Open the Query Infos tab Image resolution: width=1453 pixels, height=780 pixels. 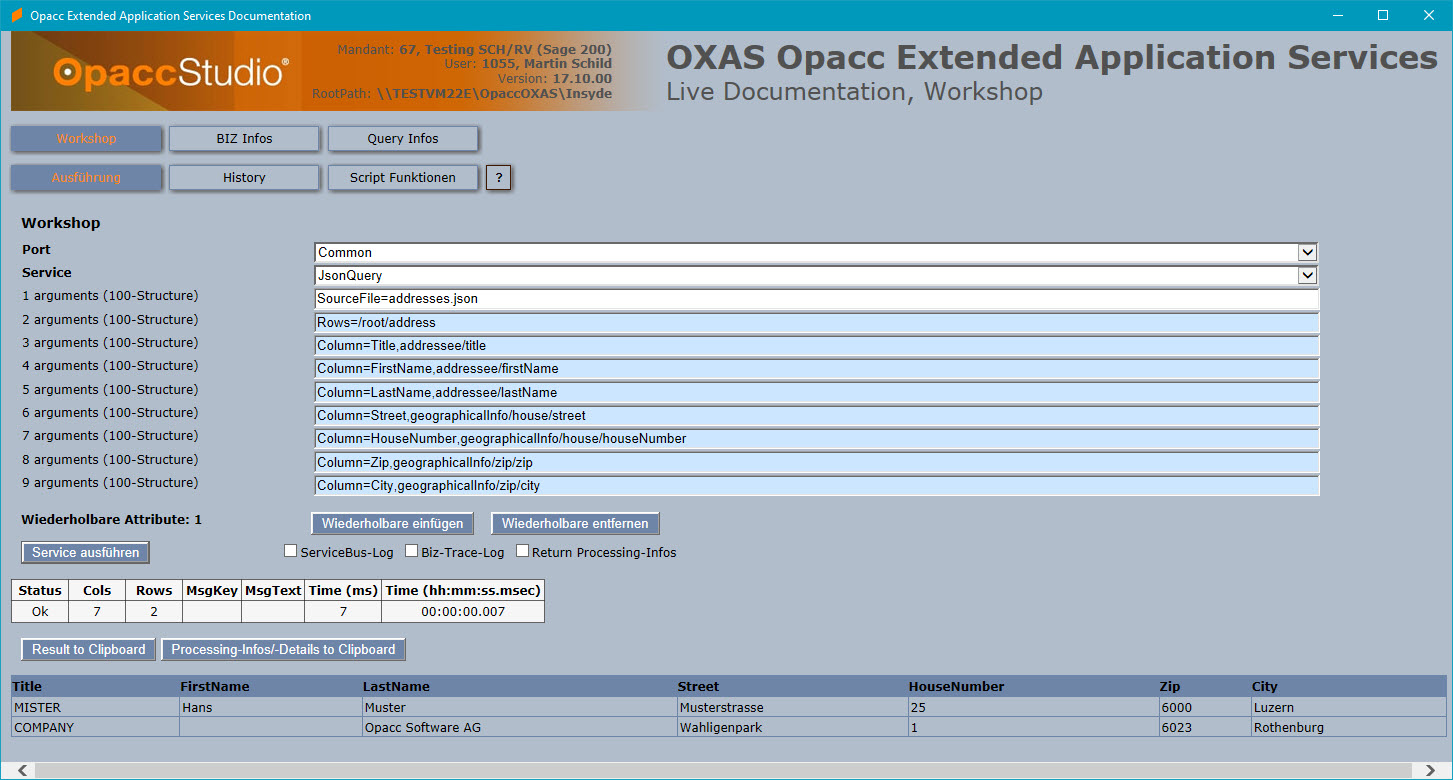403,138
